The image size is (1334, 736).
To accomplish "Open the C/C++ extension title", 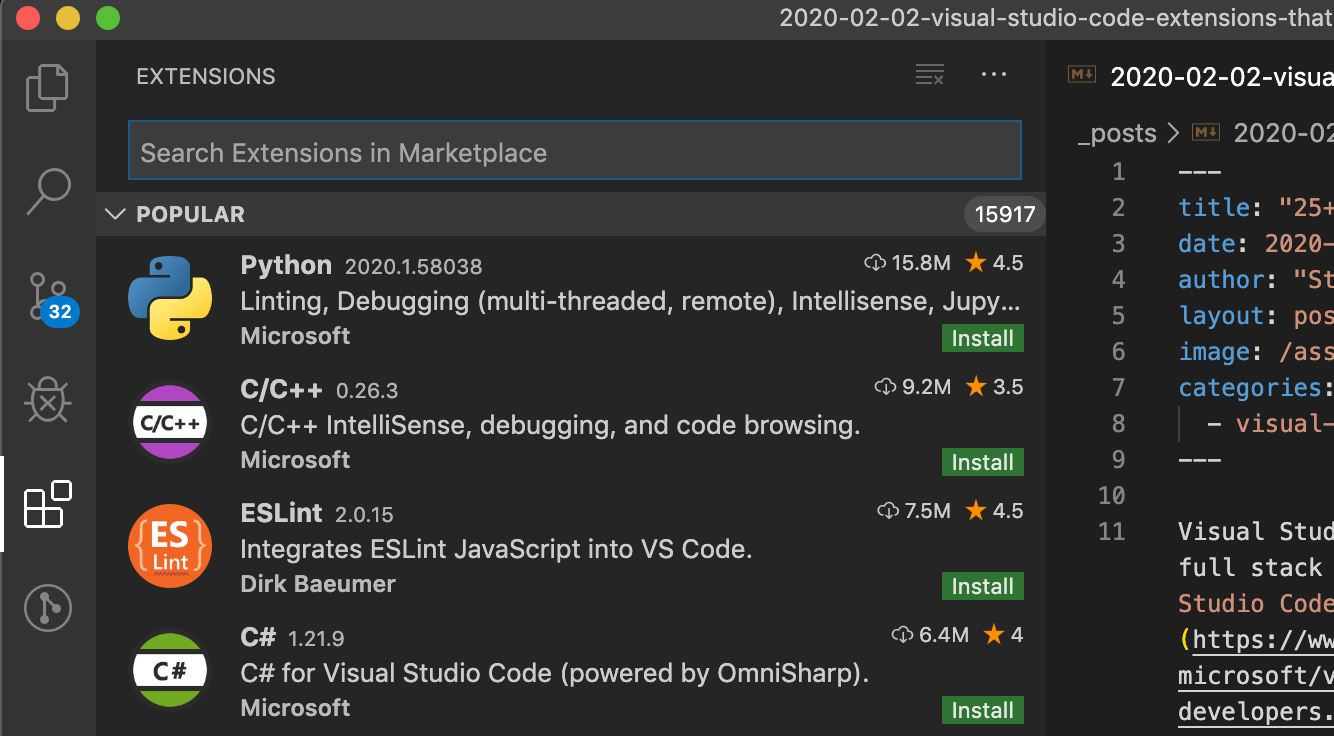I will click(x=282, y=389).
